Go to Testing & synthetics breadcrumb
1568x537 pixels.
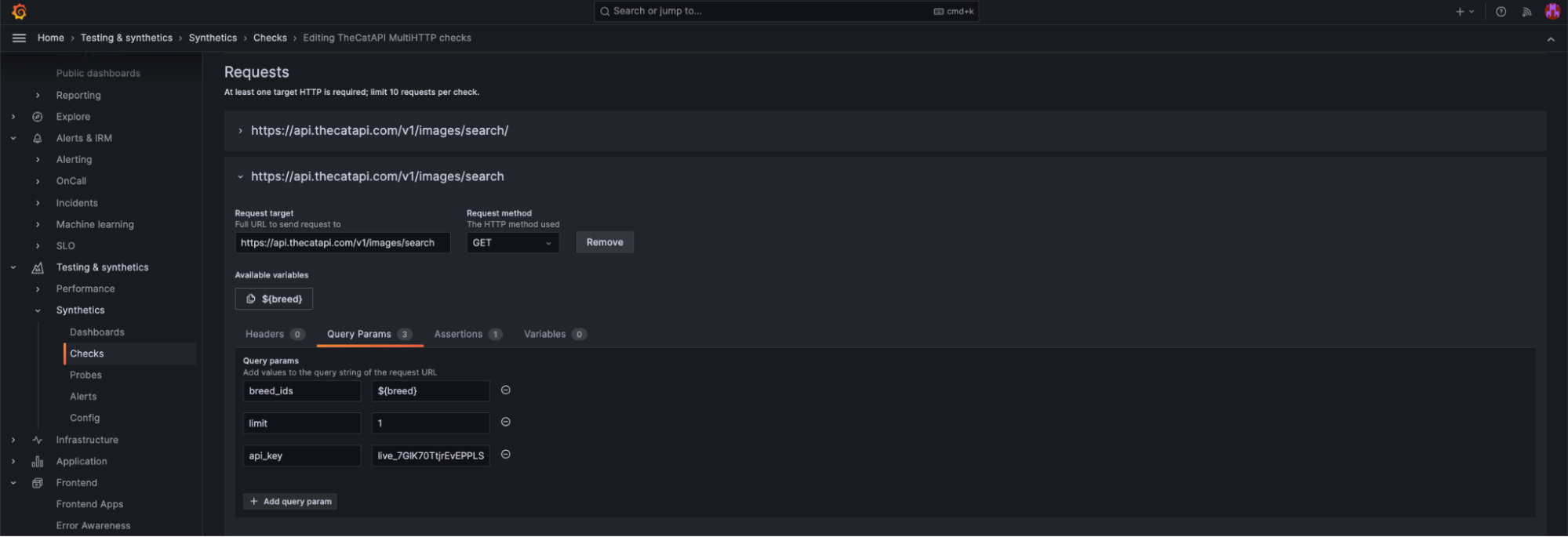(x=126, y=38)
